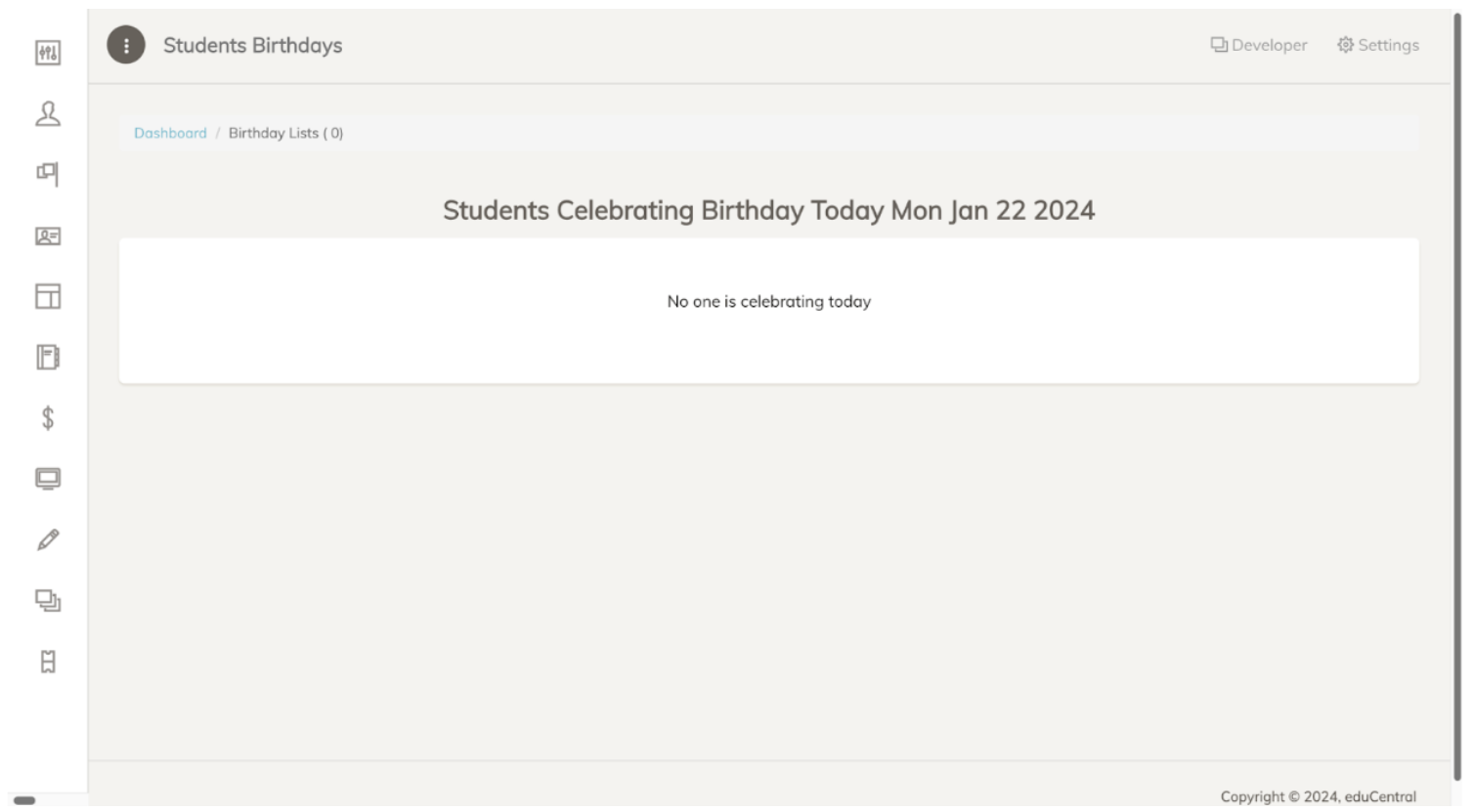Click the monitor screen sidebar icon
The height and width of the screenshot is (812, 1473).
point(48,478)
